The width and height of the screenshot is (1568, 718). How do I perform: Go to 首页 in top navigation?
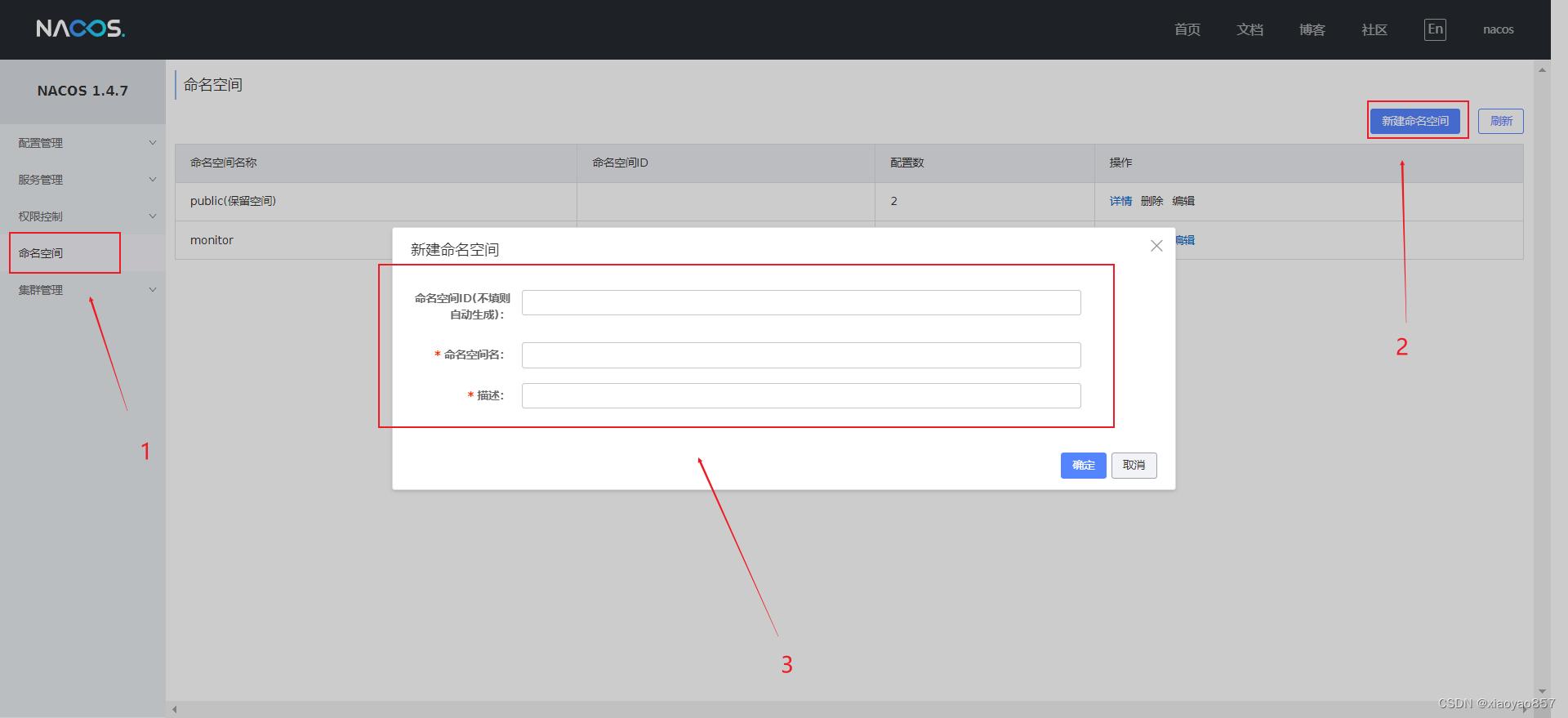coord(1187,29)
